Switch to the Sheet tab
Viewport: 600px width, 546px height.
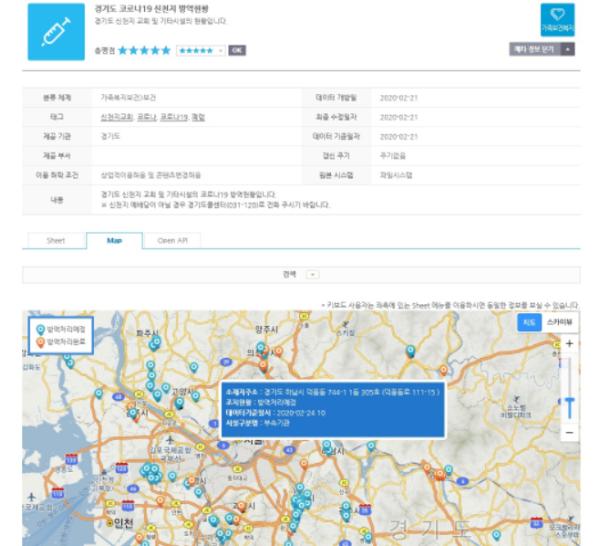click(55, 240)
